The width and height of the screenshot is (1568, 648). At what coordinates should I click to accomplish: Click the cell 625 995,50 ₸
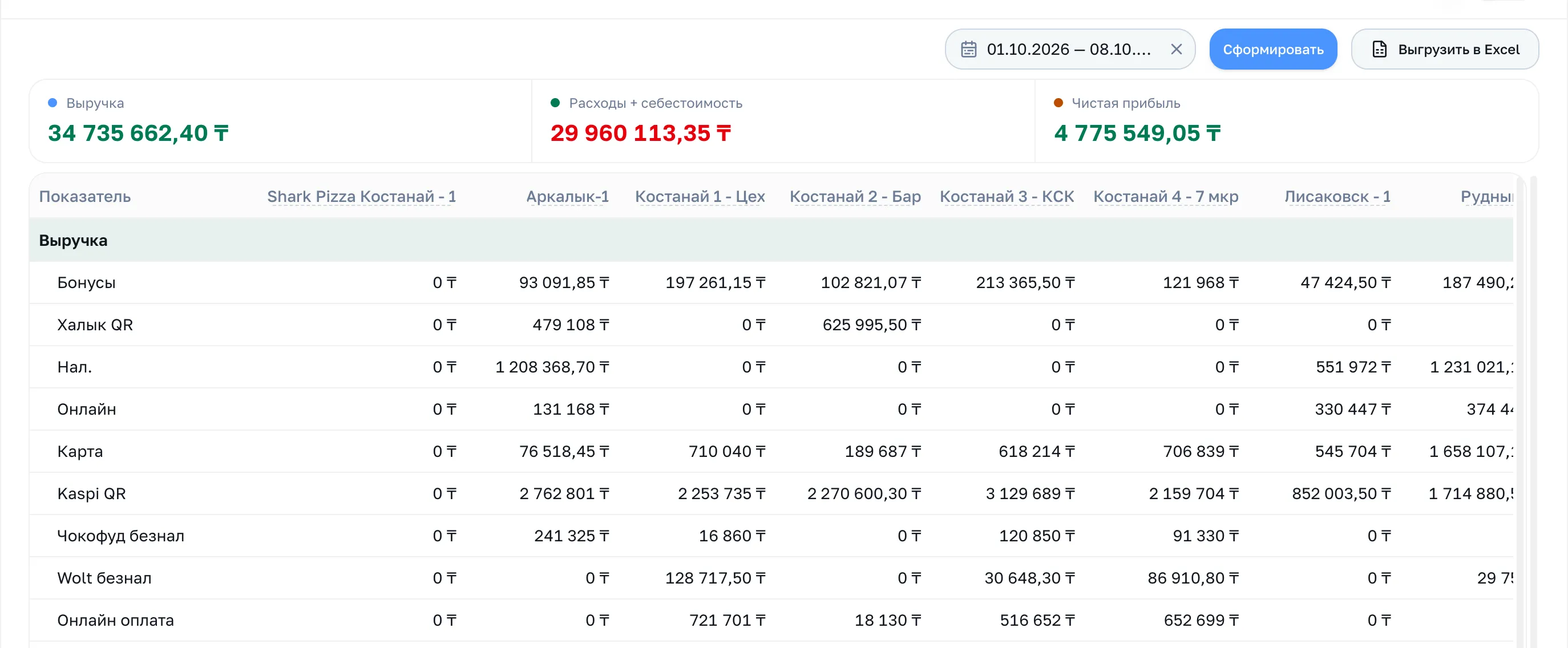(x=872, y=325)
